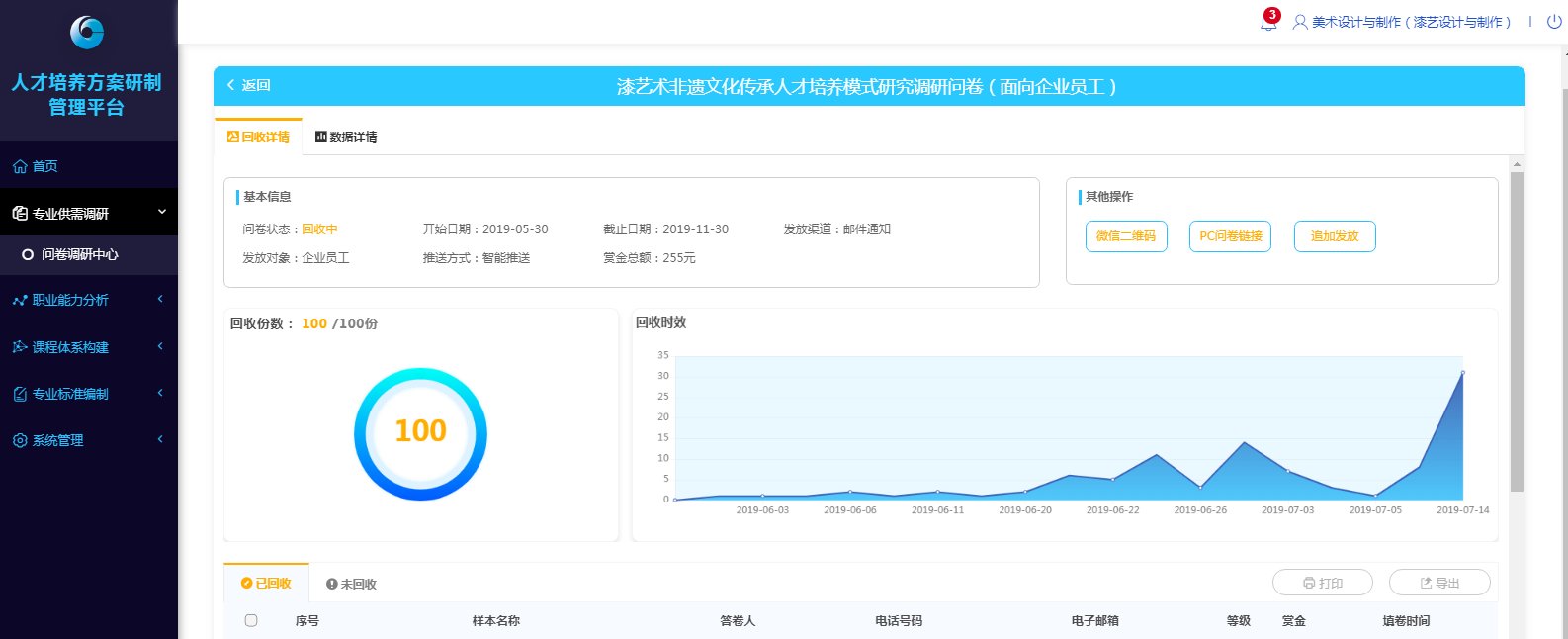Open the user profile icon
Screen dimensions: 1568x639
click(1300, 22)
